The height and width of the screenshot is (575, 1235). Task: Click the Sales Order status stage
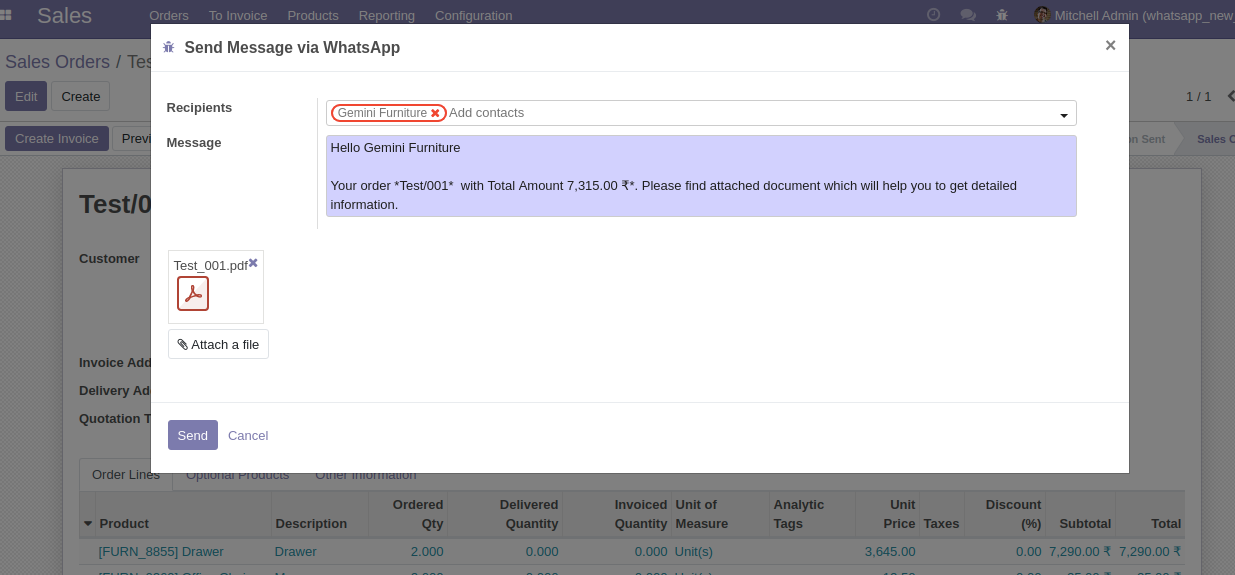click(1210, 139)
